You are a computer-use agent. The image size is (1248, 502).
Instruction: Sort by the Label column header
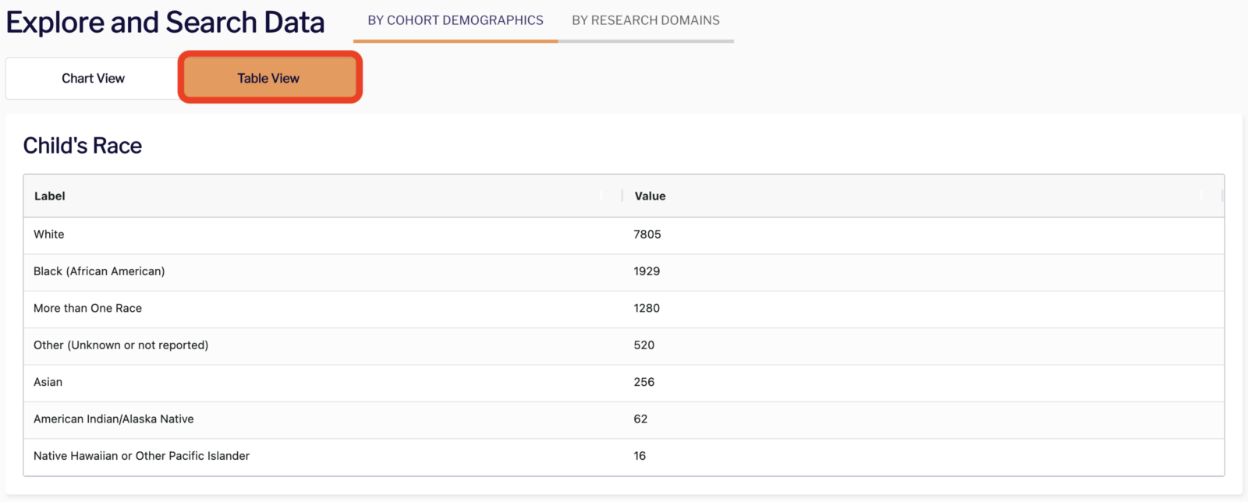[x=50, y=196]
